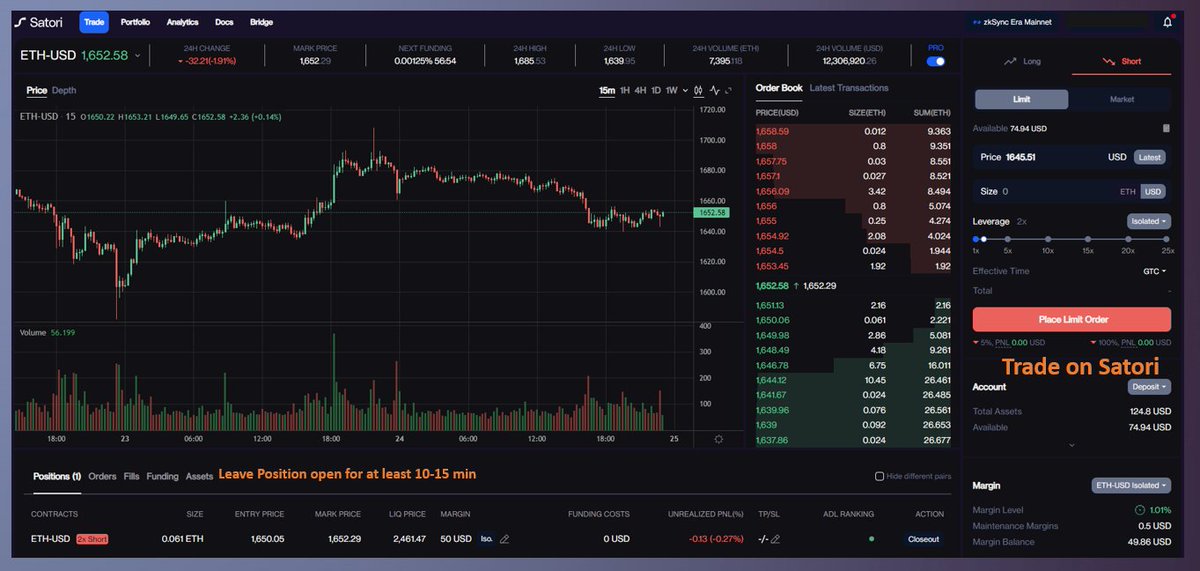Open the Funding tab

(162, 476)
